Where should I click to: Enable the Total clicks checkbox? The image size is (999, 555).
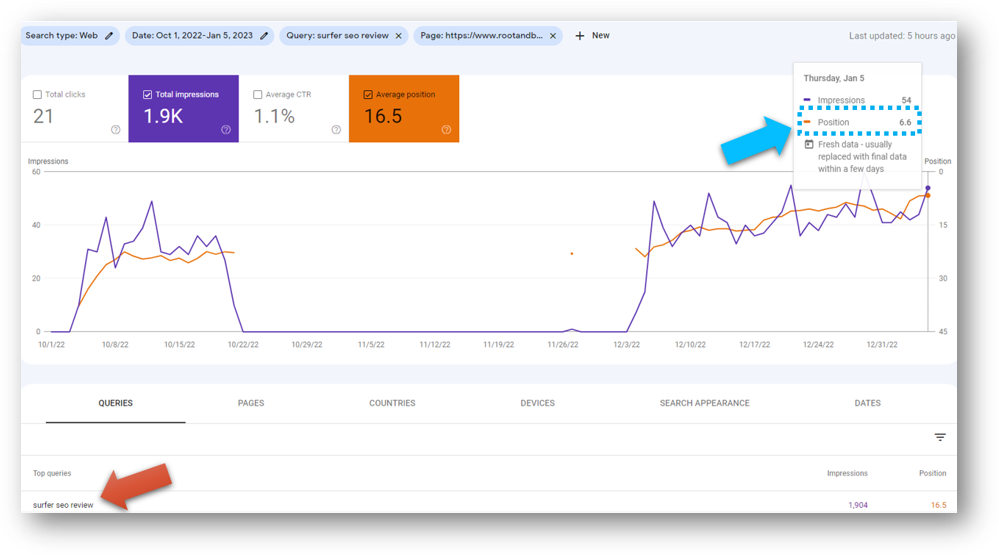[37, 94]
